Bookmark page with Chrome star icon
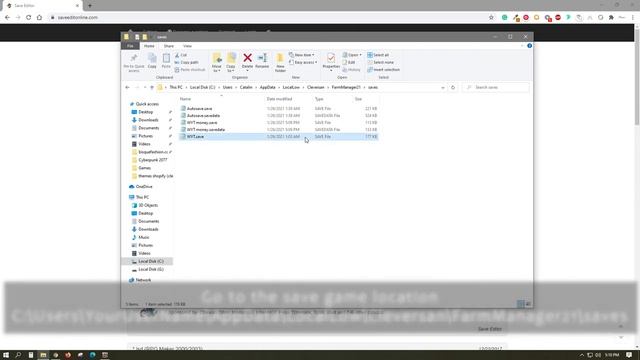640x360 pixels. click(491, 18)
